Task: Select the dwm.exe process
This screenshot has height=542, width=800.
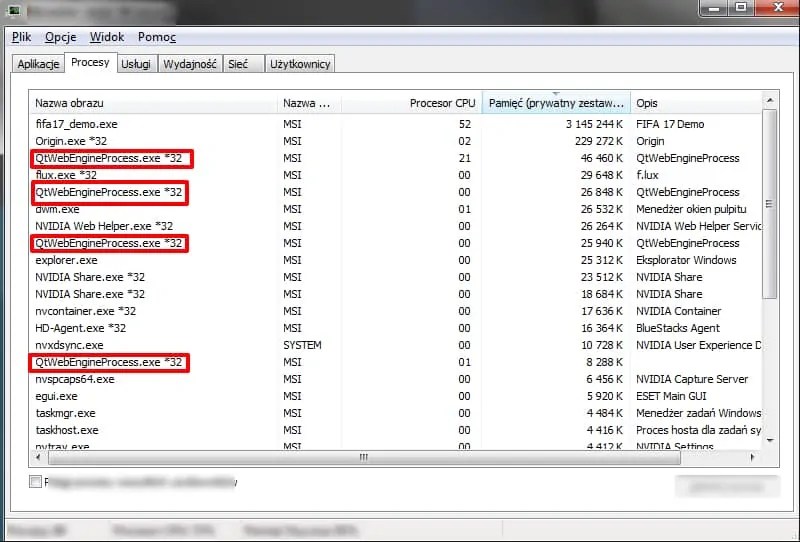Action: point(395,209)
